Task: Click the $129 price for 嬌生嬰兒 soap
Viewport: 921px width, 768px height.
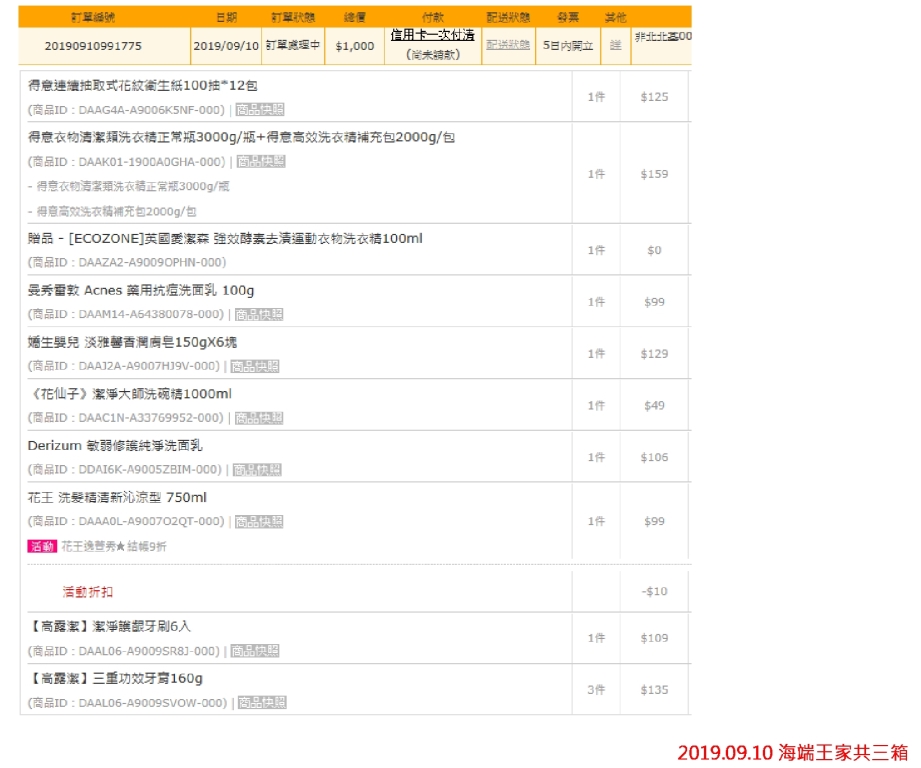Action: tap(654, 353)
